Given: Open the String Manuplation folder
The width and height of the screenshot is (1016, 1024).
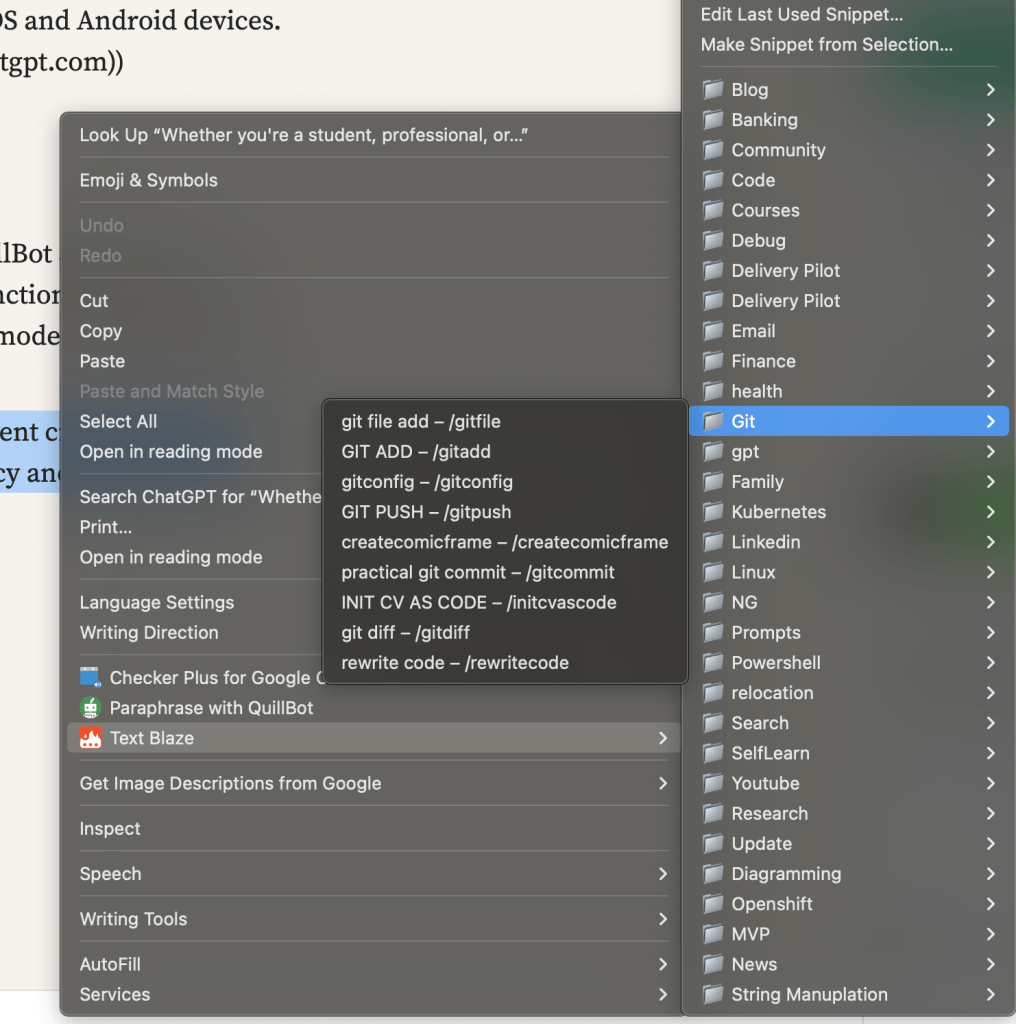Looking at the screenshot, I should tap(848, 995).
